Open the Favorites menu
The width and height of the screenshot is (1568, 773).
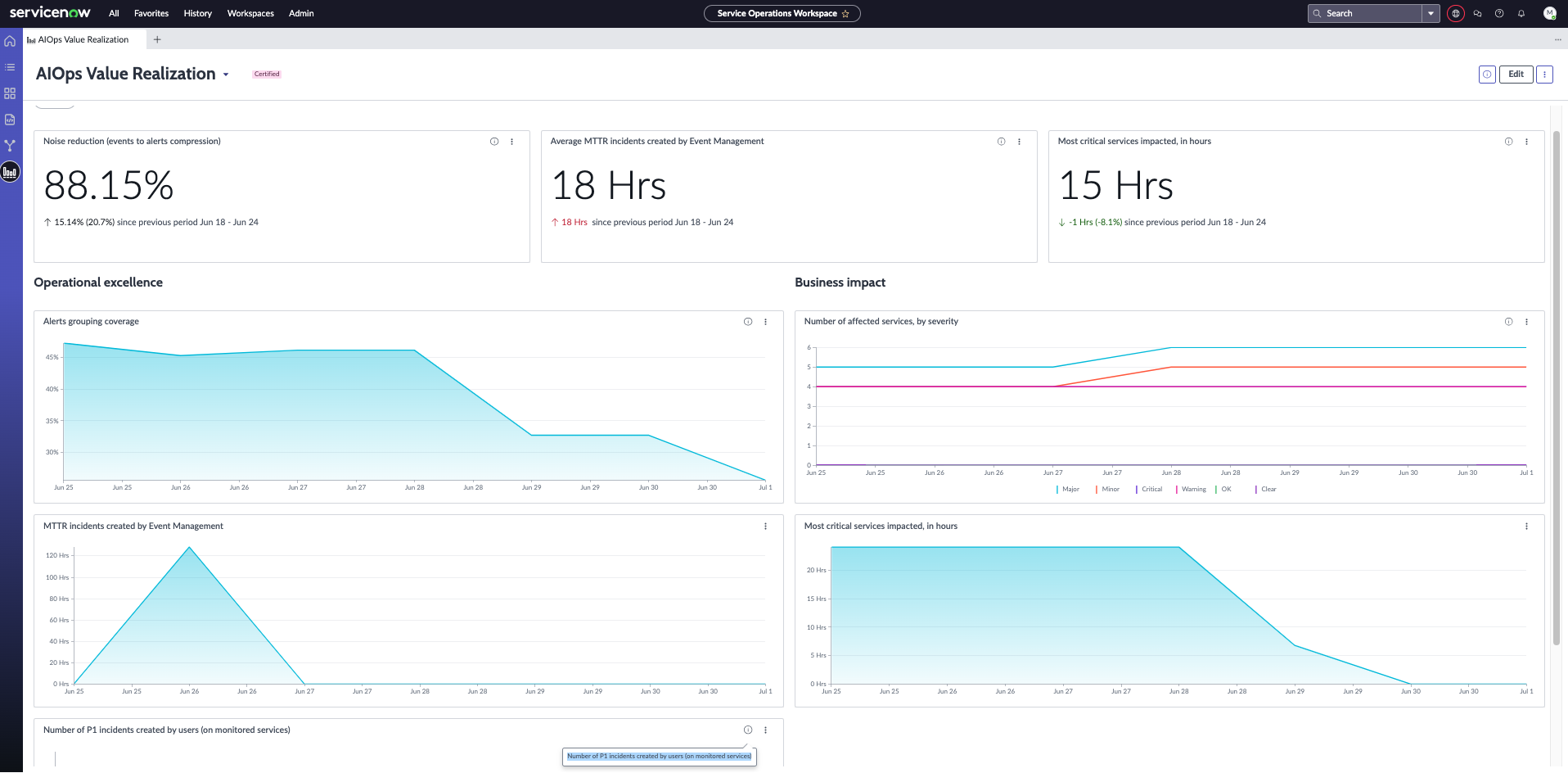[151, 13]
